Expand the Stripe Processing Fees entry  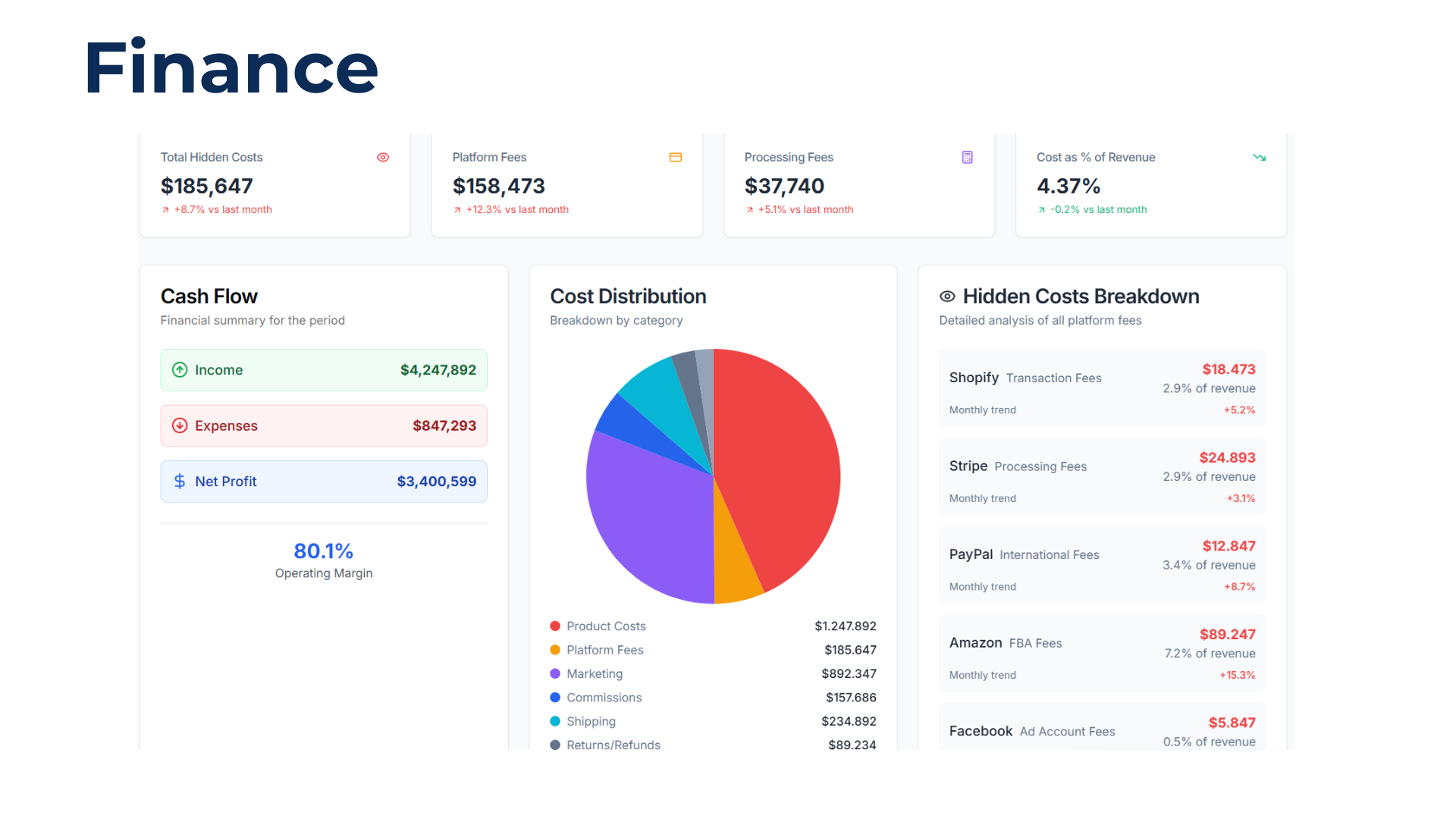click(x=1101, y=476)
